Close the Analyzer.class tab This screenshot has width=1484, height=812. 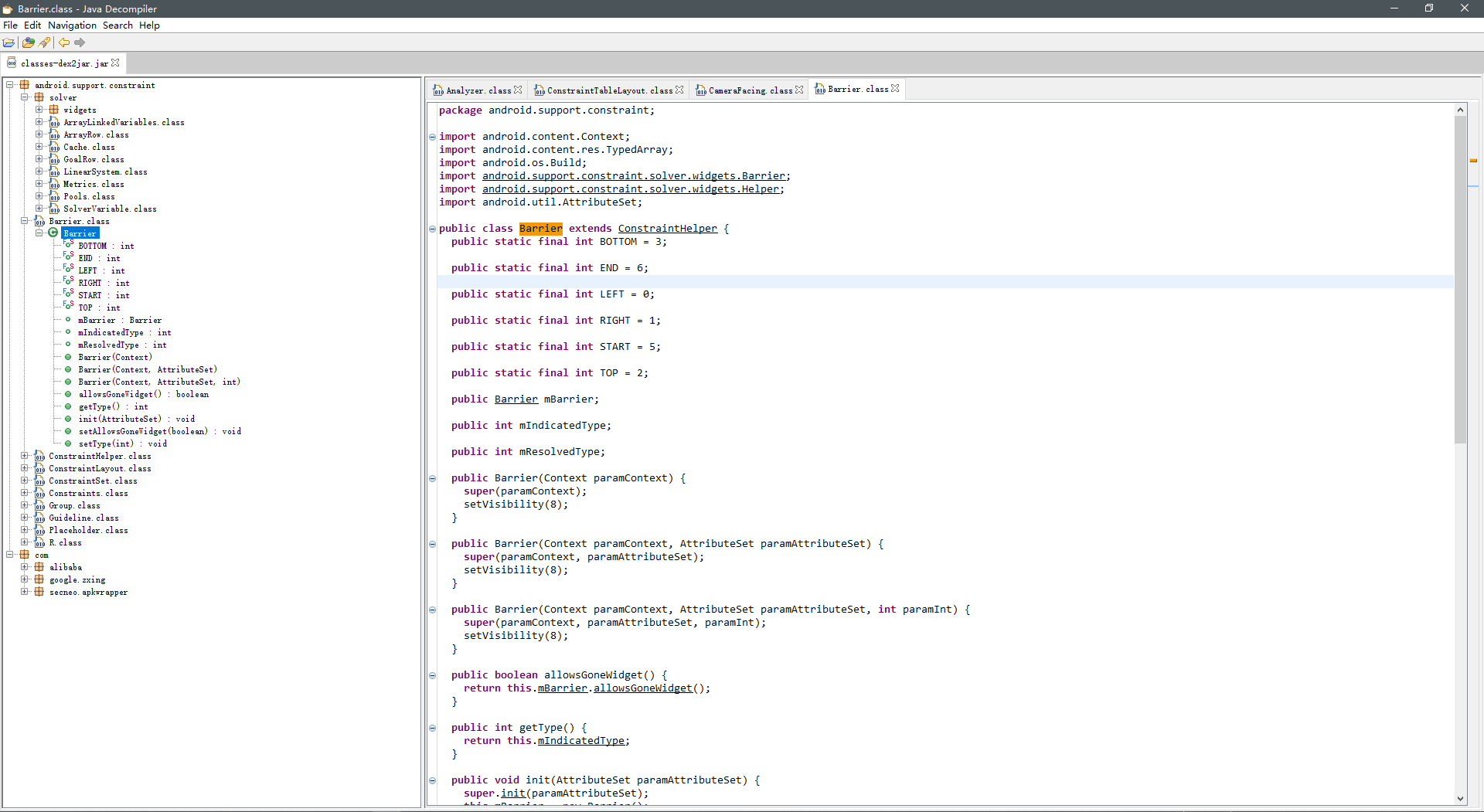click(x=518, y=90)
